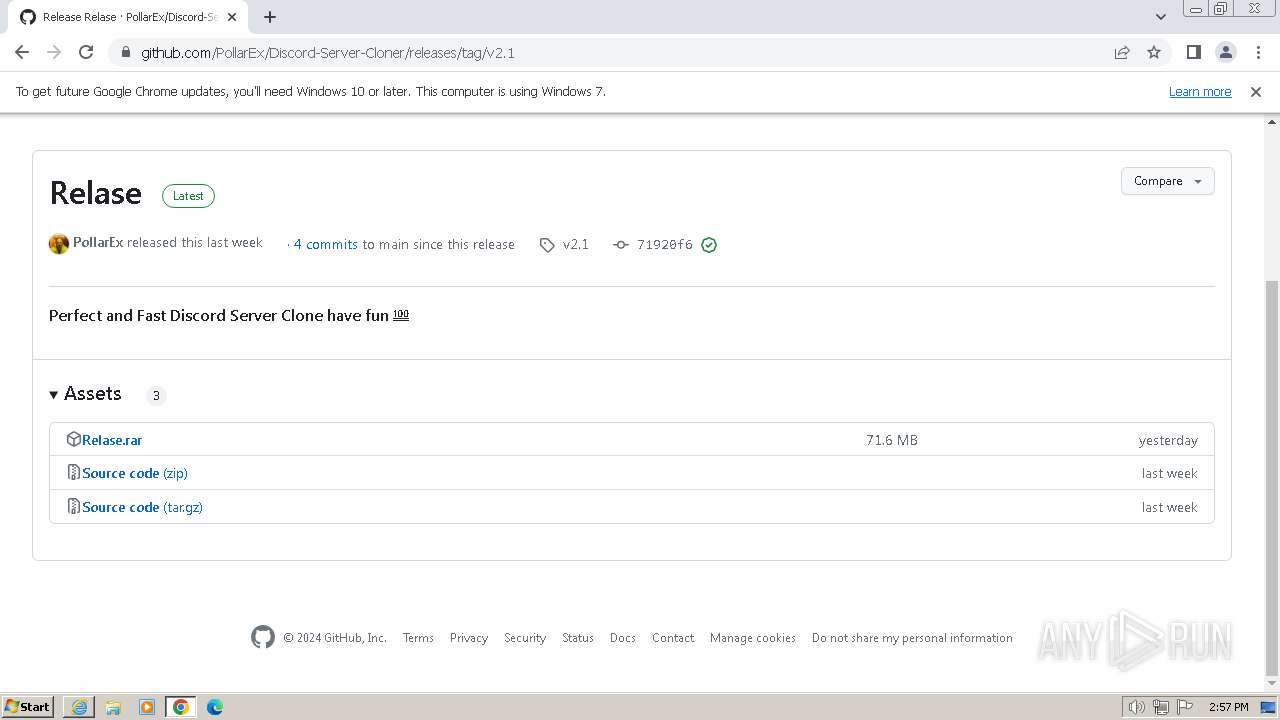This screenshot has height=720, width=1280.
Task: Click Manage cookies in footer
Action: (753, 638)
